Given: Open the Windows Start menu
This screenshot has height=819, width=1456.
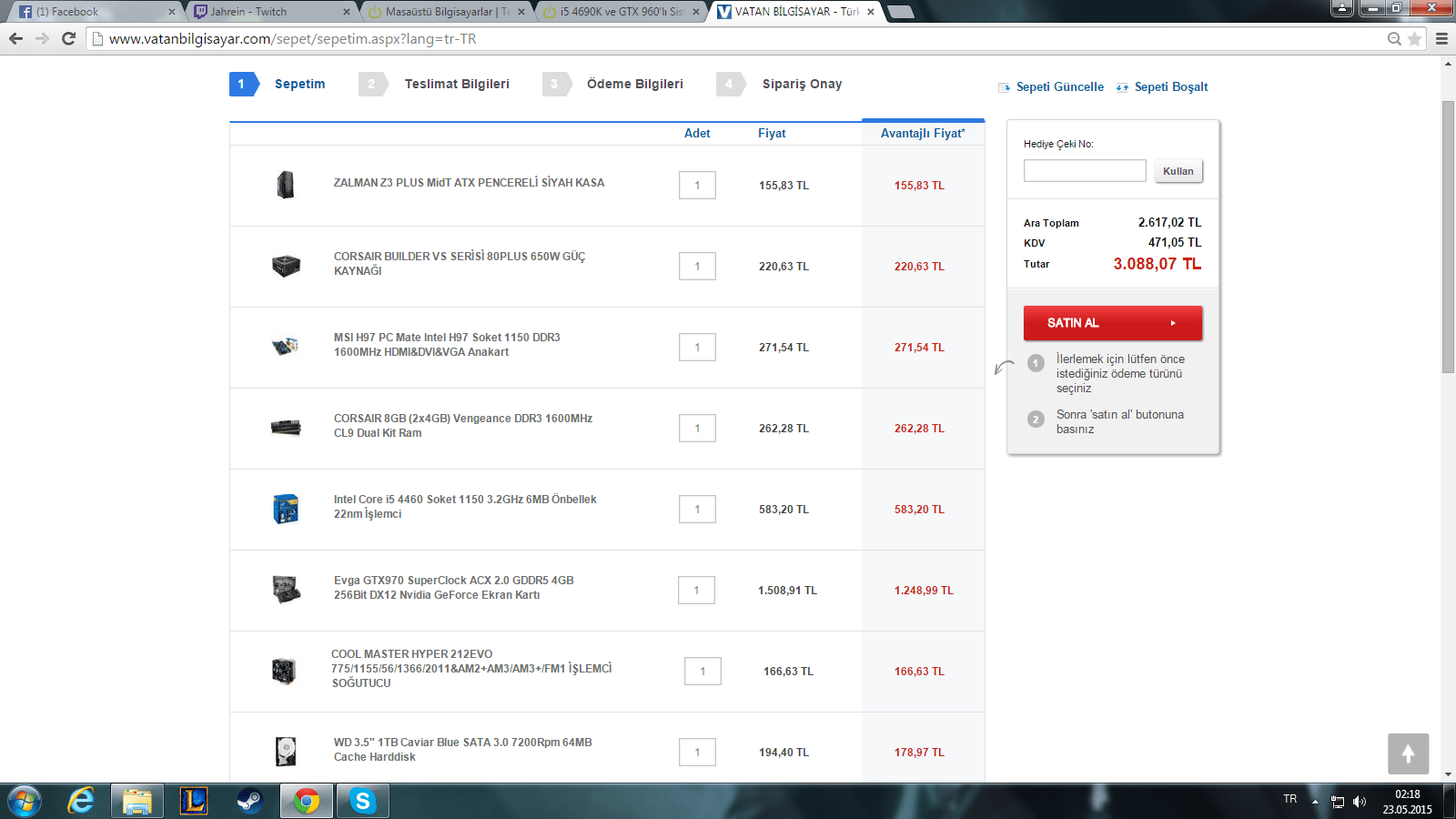Looking at the screenshot, I should pos(24,802).
